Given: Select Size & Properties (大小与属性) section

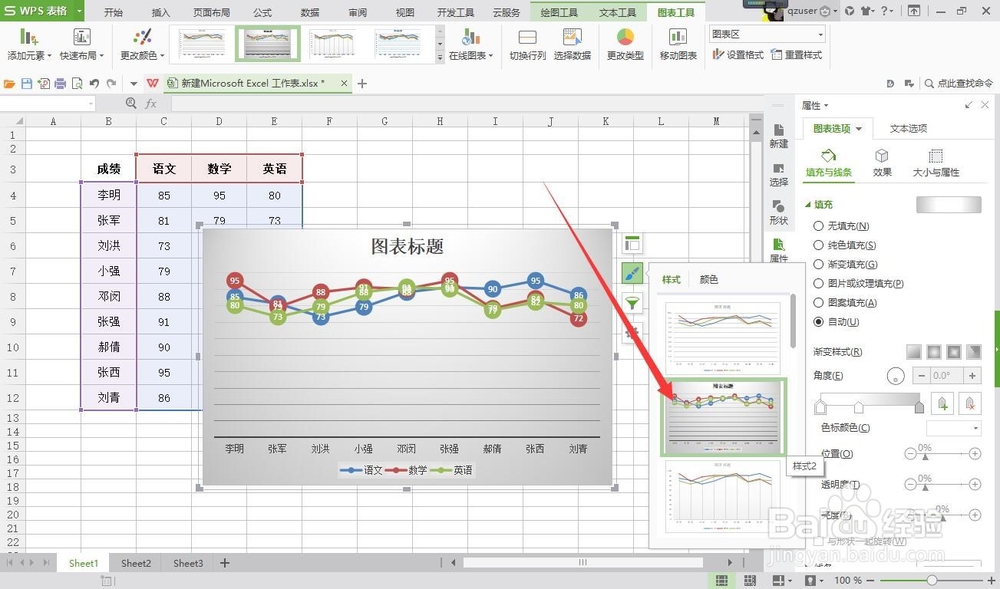Looking at the screenshot, I should (936, 163).
